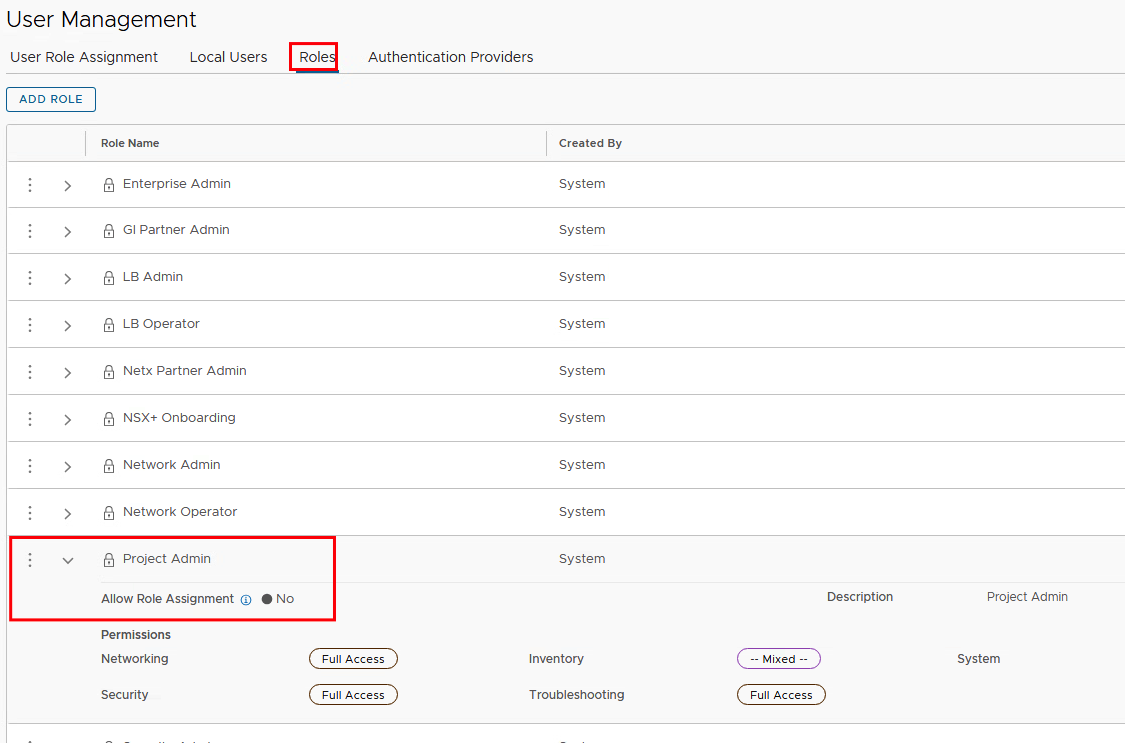Open the actions menu for Network Operator

(30, 513)
